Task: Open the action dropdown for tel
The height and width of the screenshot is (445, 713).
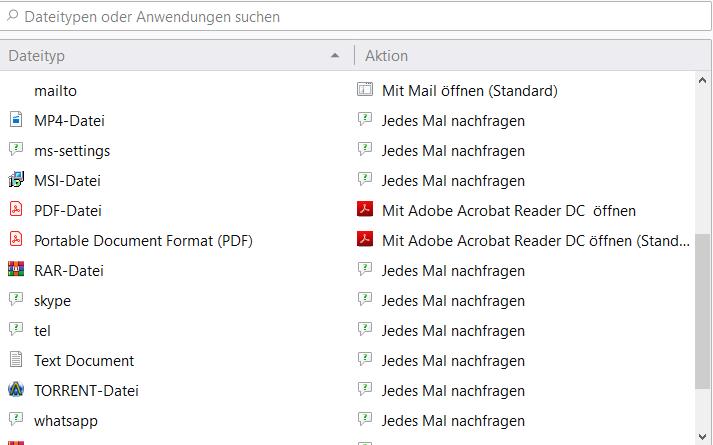Action: [x=453, y=331]
